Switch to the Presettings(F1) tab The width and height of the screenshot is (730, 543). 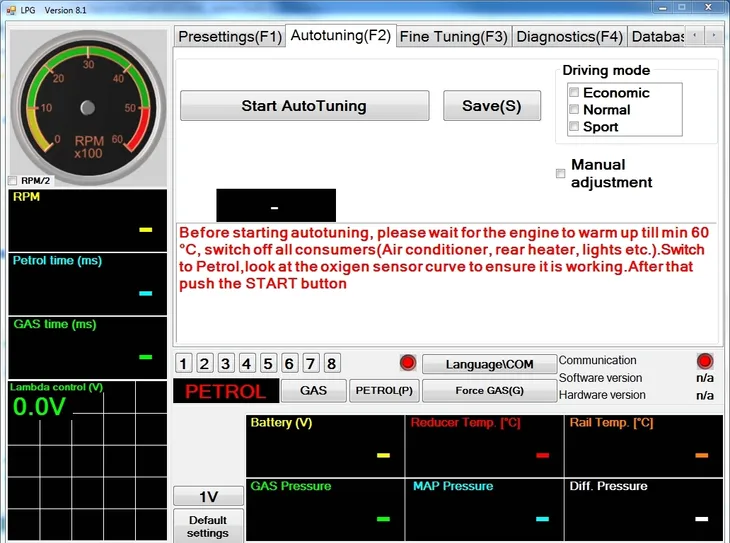click(229, 37)
